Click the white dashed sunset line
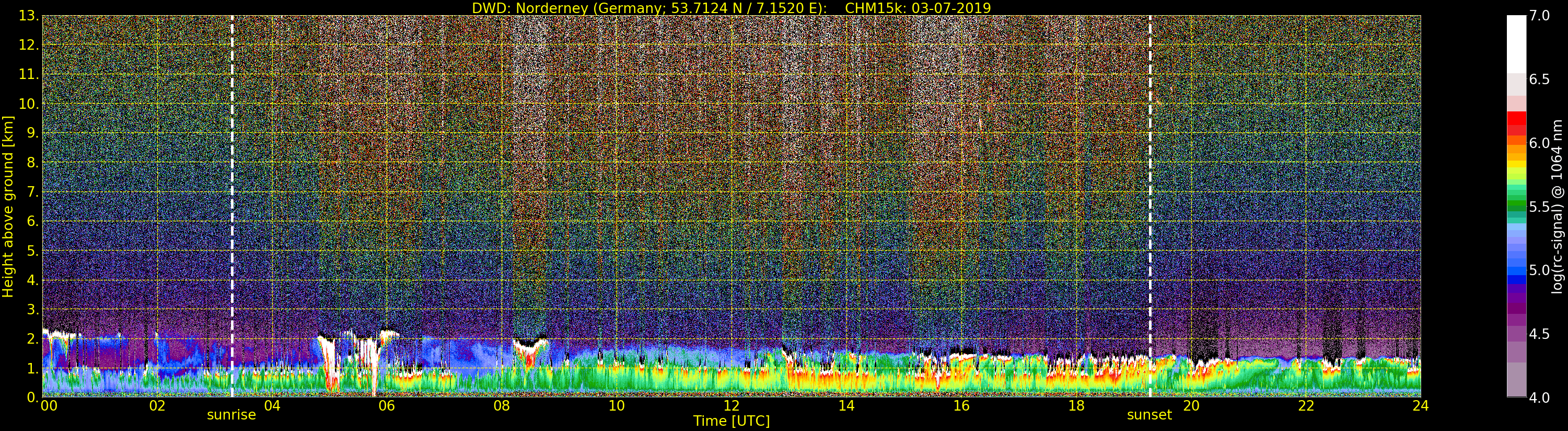Image resolution: width=1568 pixels, height=431 pixels. (x=1150, y=206)
